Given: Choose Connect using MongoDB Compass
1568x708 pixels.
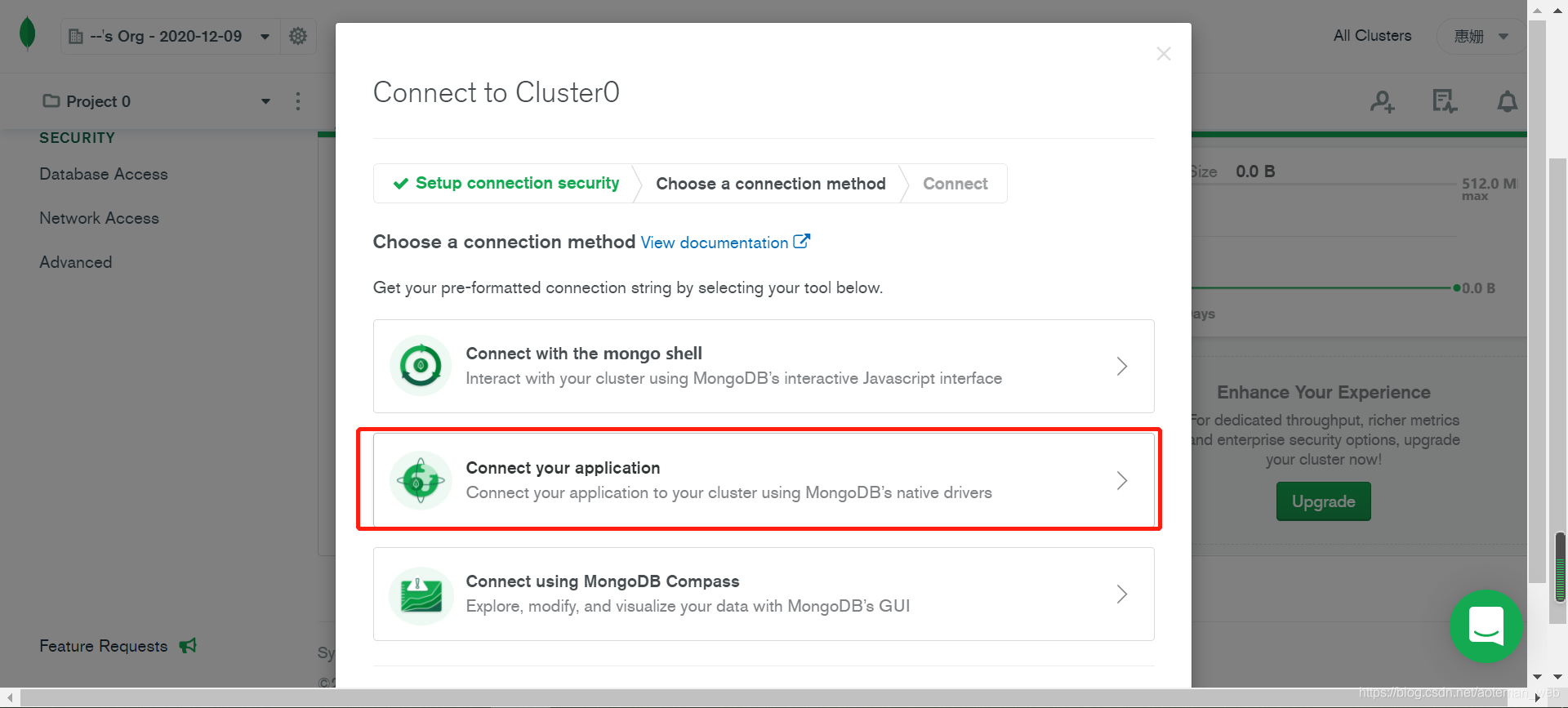Looking at the screenshot, I should click(x=764, y=594).
